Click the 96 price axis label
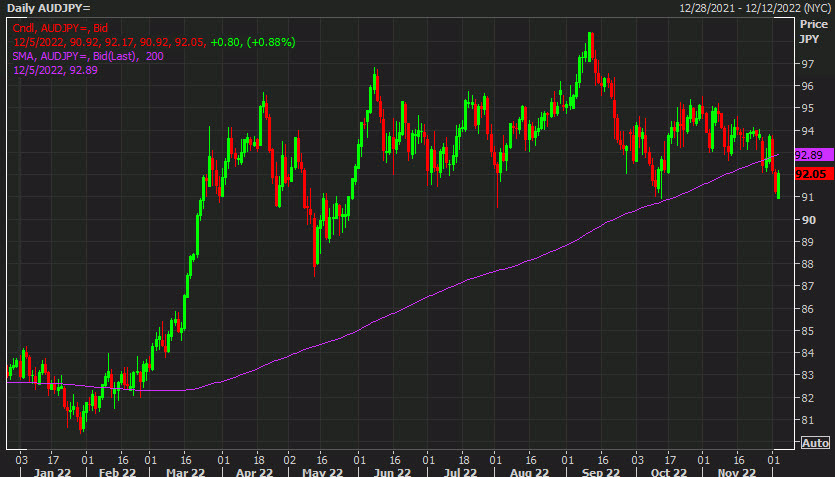The image size is (835, 477). (x=807, y=86)
